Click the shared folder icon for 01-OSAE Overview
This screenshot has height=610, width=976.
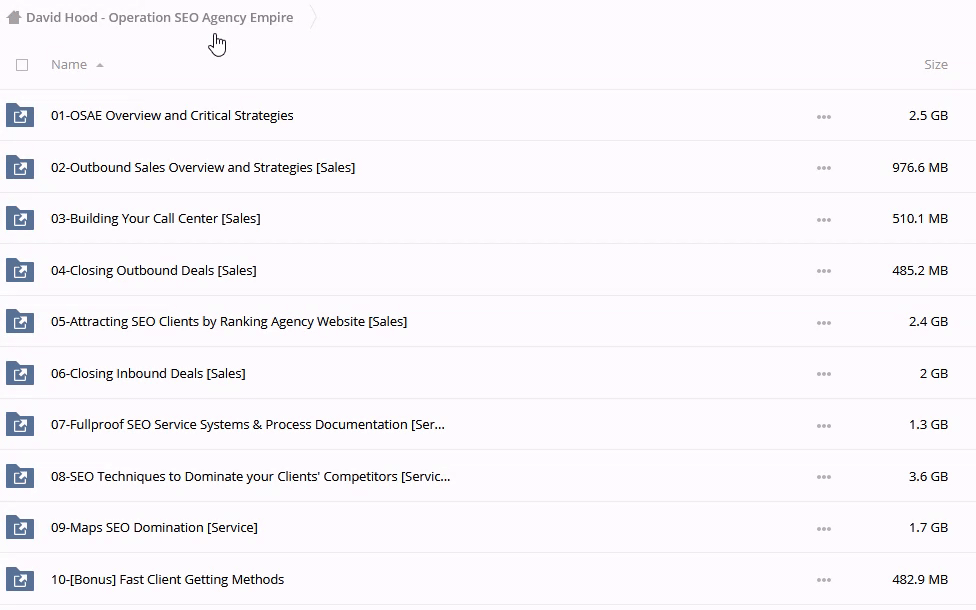(x=19, y=115)
